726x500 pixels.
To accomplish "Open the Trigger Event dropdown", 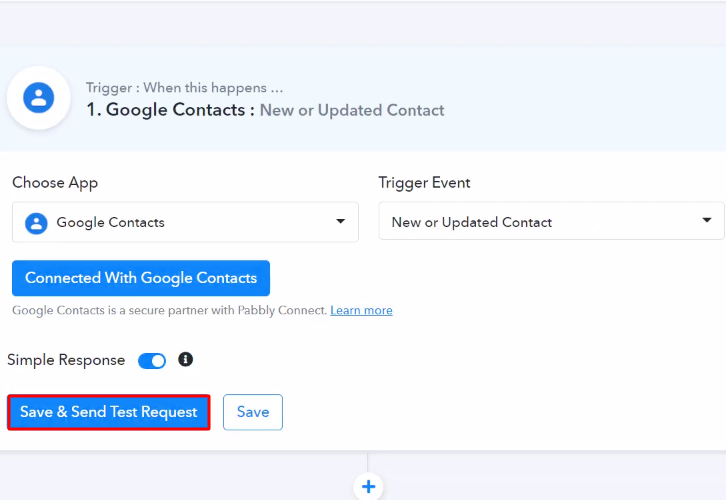I will pyautogui.click(x=551, y=221).
